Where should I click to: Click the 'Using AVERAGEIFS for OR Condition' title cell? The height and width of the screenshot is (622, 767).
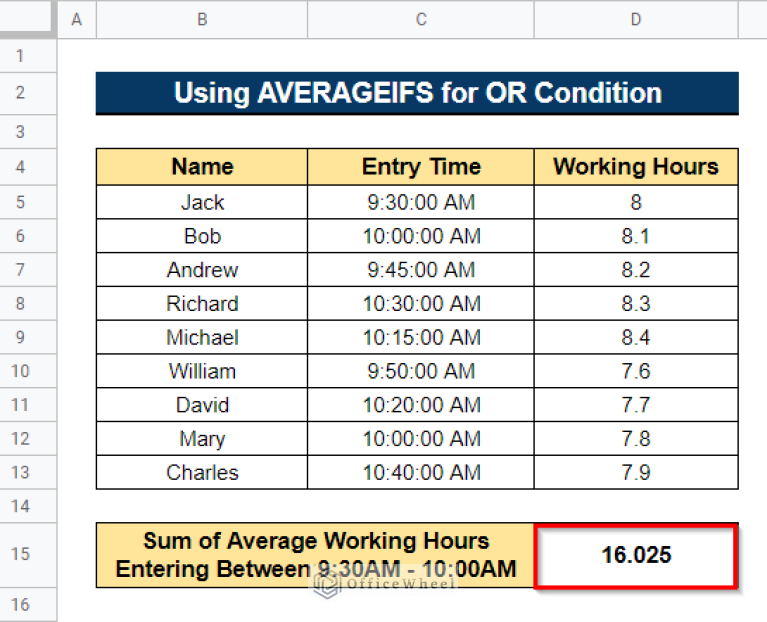pyautogui.click(x=417, y=93)
